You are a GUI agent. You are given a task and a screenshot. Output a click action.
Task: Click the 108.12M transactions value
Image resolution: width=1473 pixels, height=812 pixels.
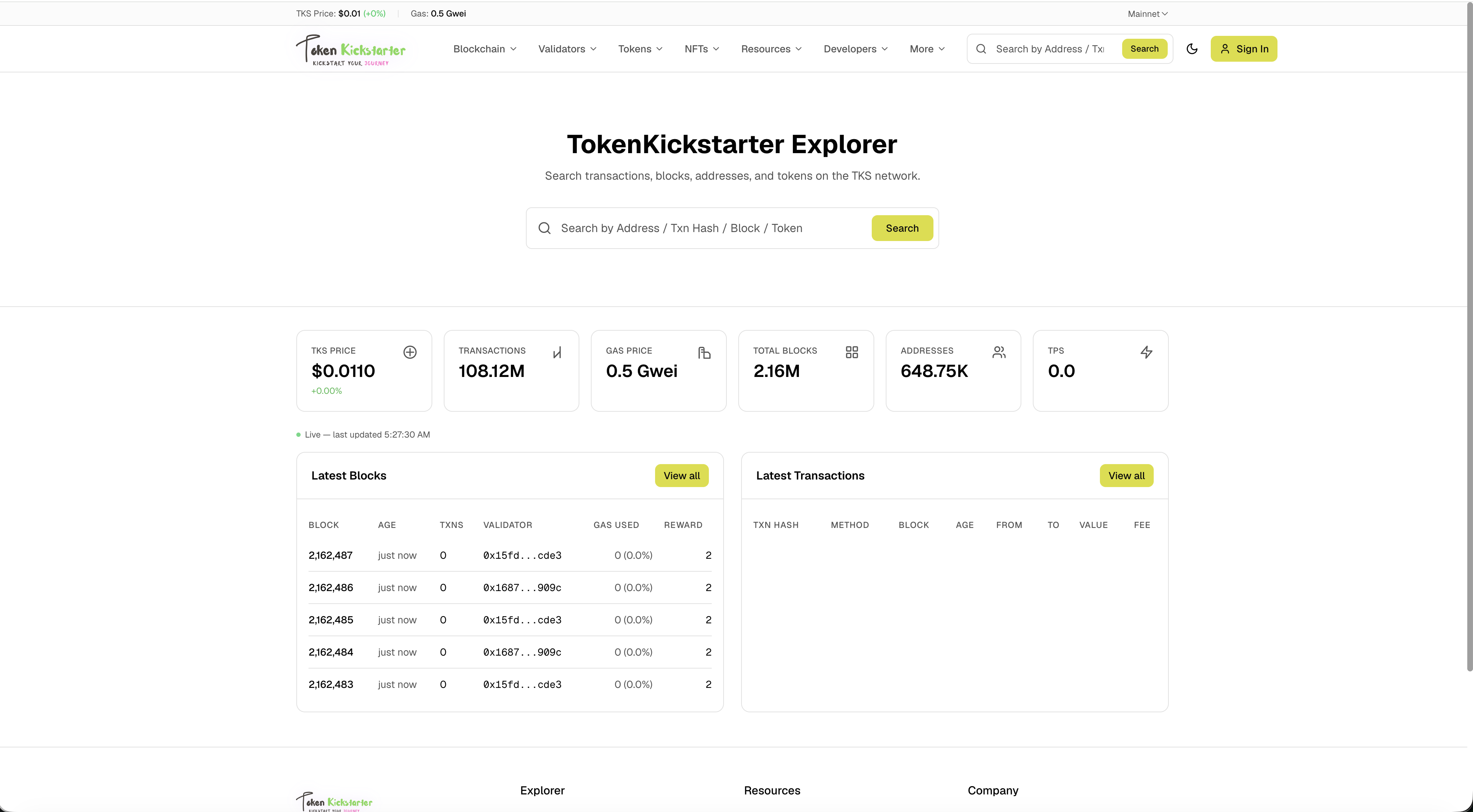pyautogui.click(x=491, y=371)
